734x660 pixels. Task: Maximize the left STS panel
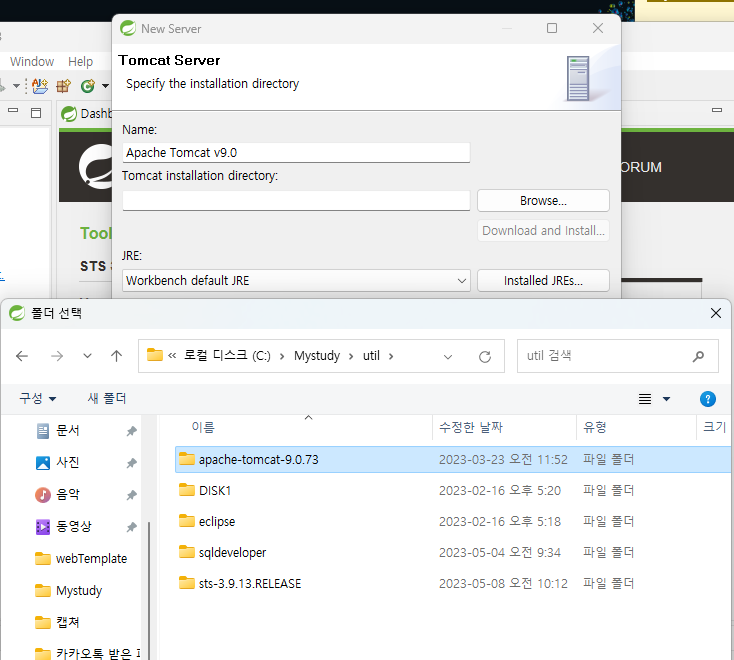36,113
